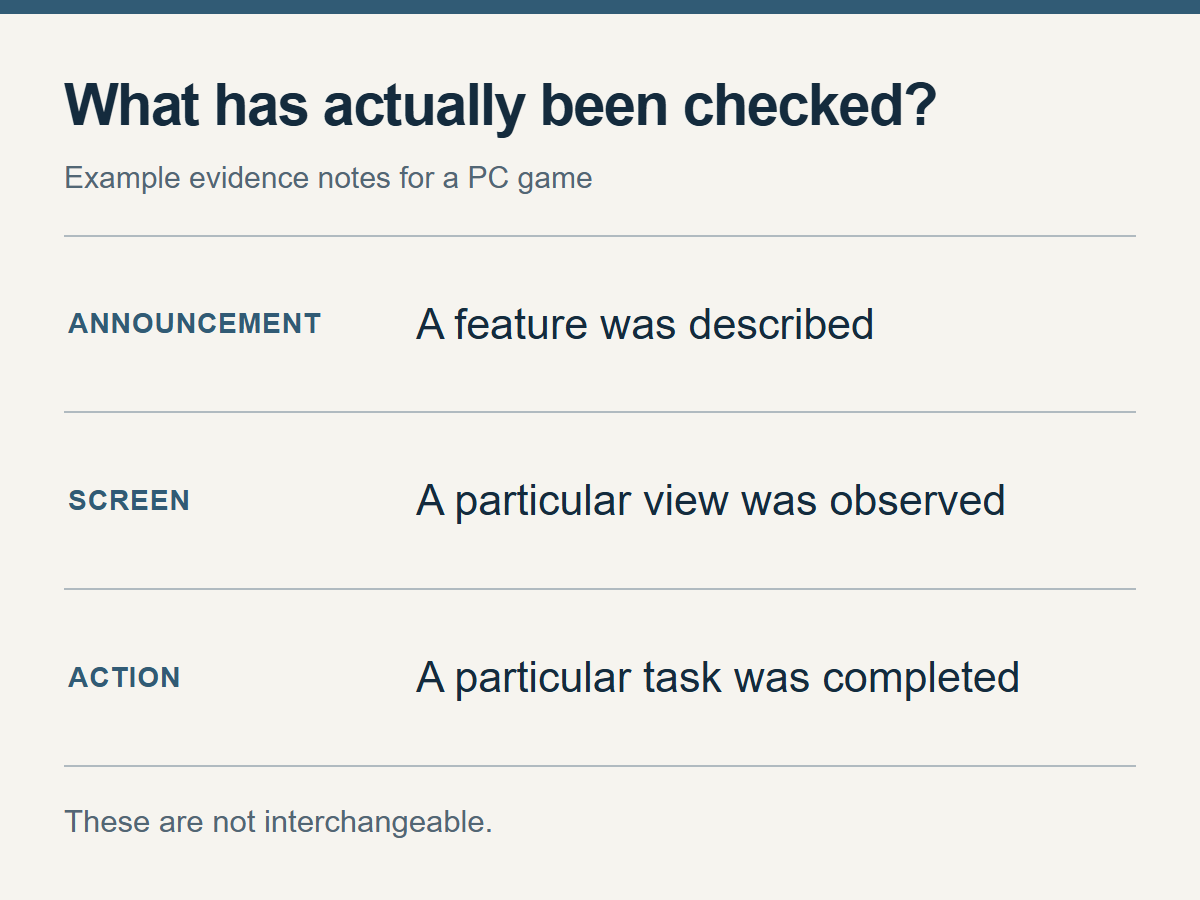
Task: Click the heading 'What has actually been checked?'
Action: point(500,105)
